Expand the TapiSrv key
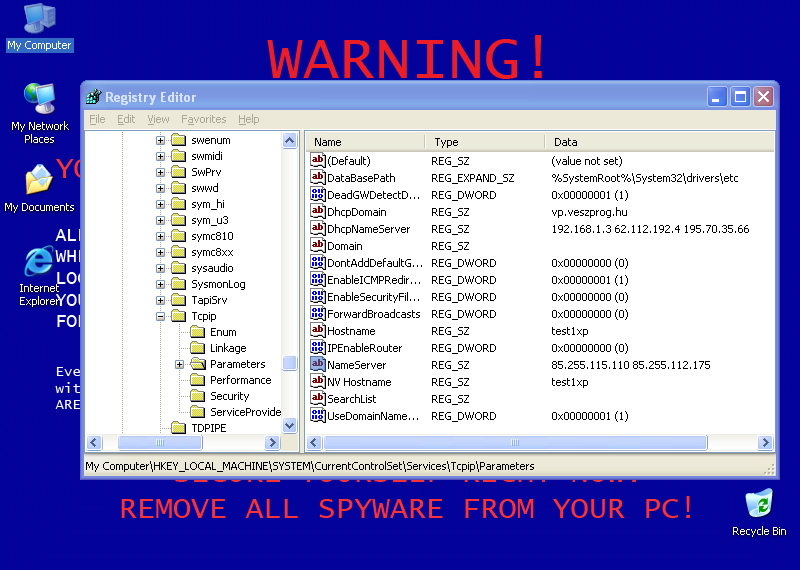 point(160,300)
